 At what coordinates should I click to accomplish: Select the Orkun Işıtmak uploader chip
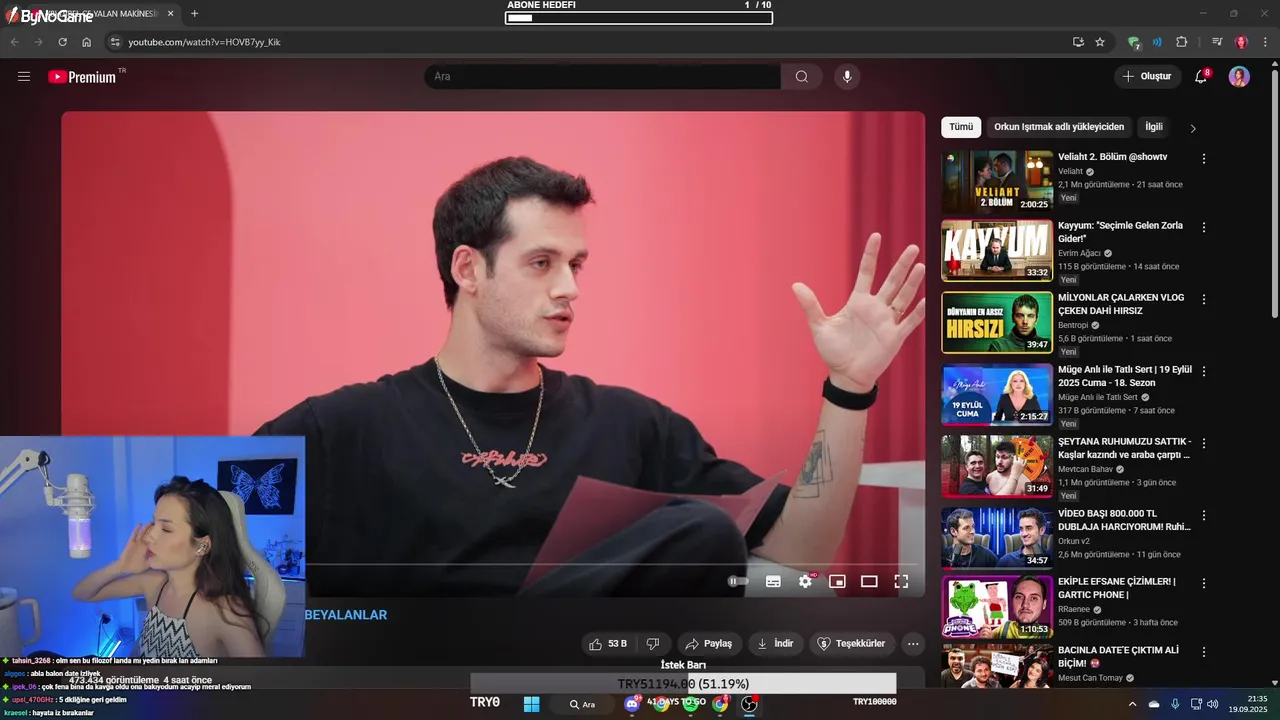click(1059, 127)
